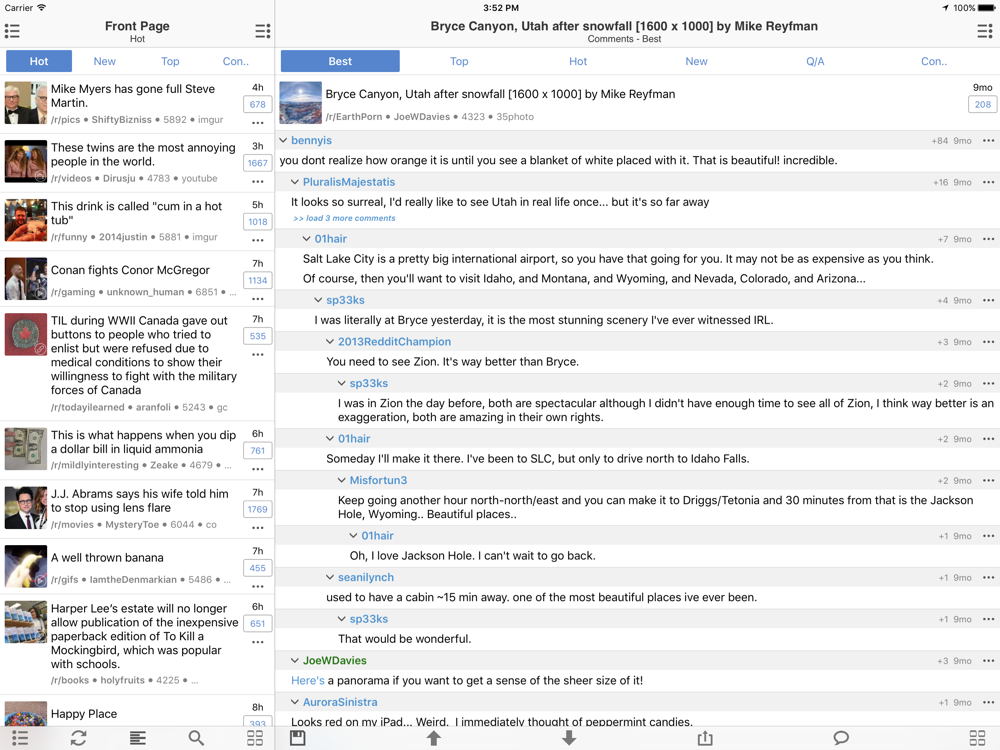Viewport: 1000px width, 750px height.
Task: Open 678 comments on Mike Myers post
Action: coord(258,105)
